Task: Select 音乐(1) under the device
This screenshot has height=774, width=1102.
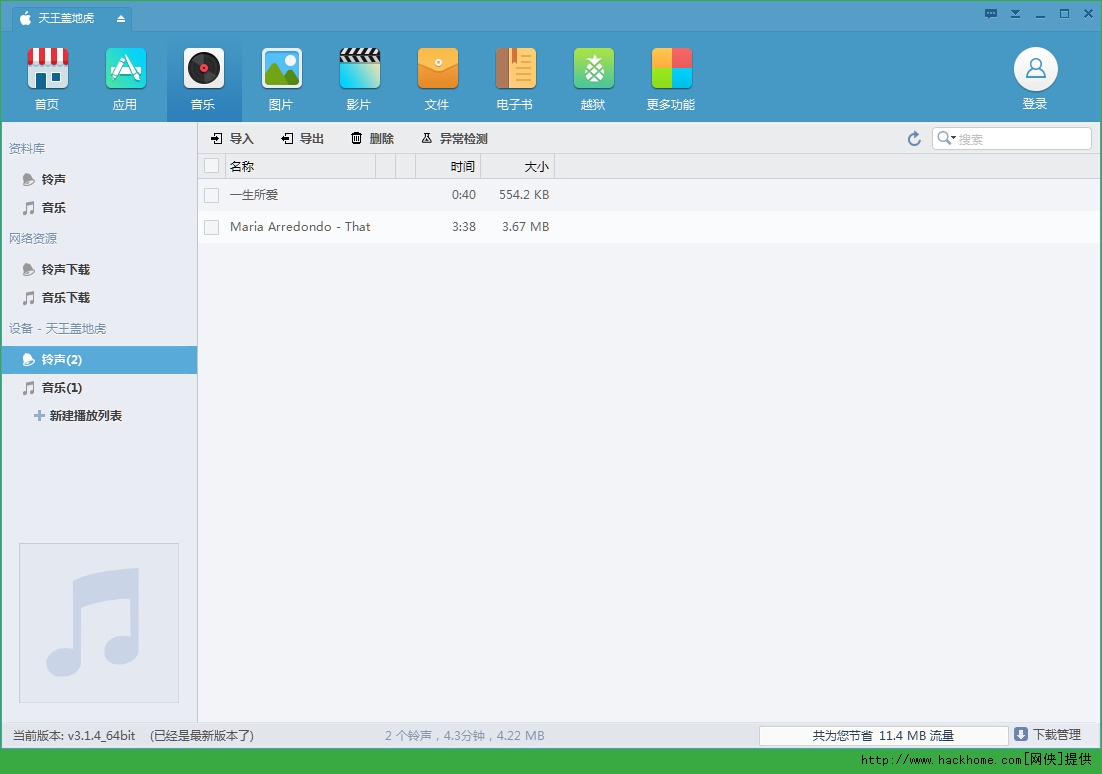Action: click(x=61, y=388)
